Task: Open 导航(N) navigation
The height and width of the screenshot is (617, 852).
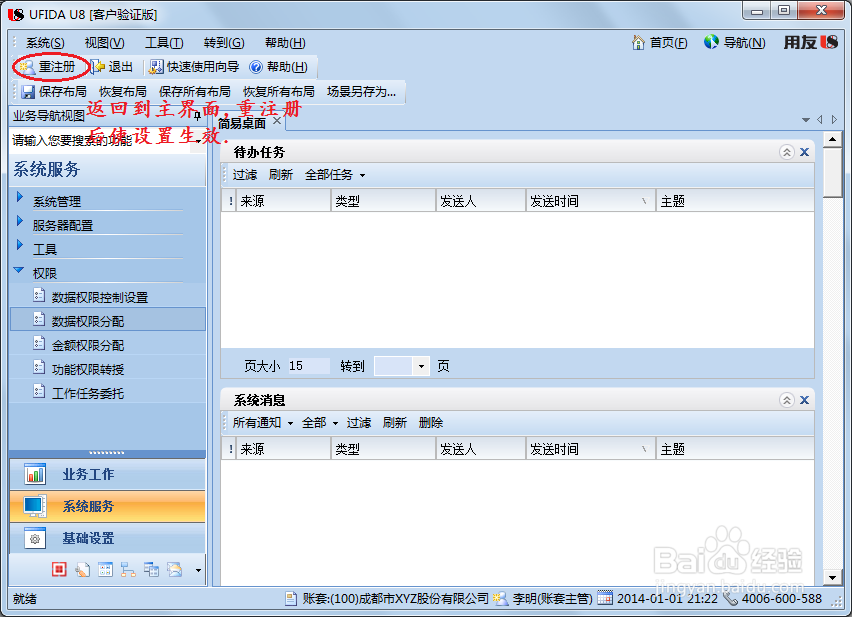Action: coord(735,42)
